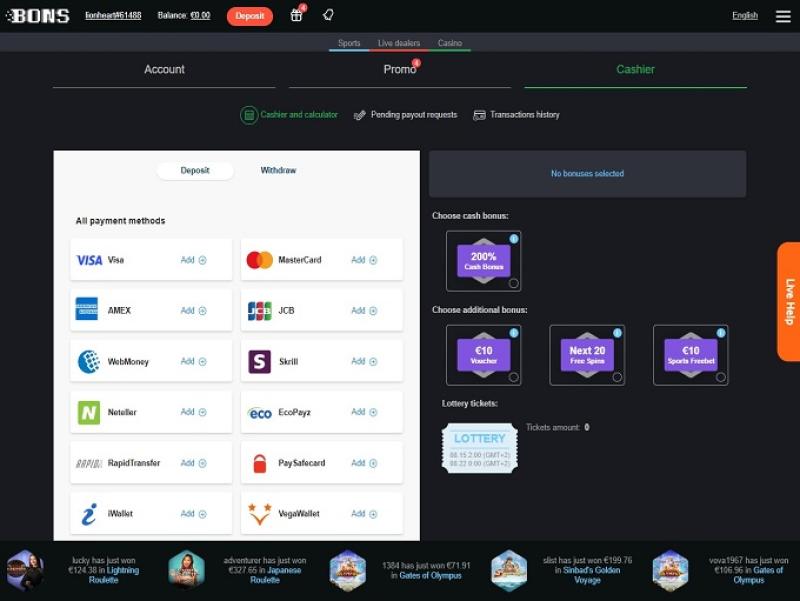The height and width of the screenshot is (601, 800).
Task: Open the gift box rewards icon
Action: point(296,15)
